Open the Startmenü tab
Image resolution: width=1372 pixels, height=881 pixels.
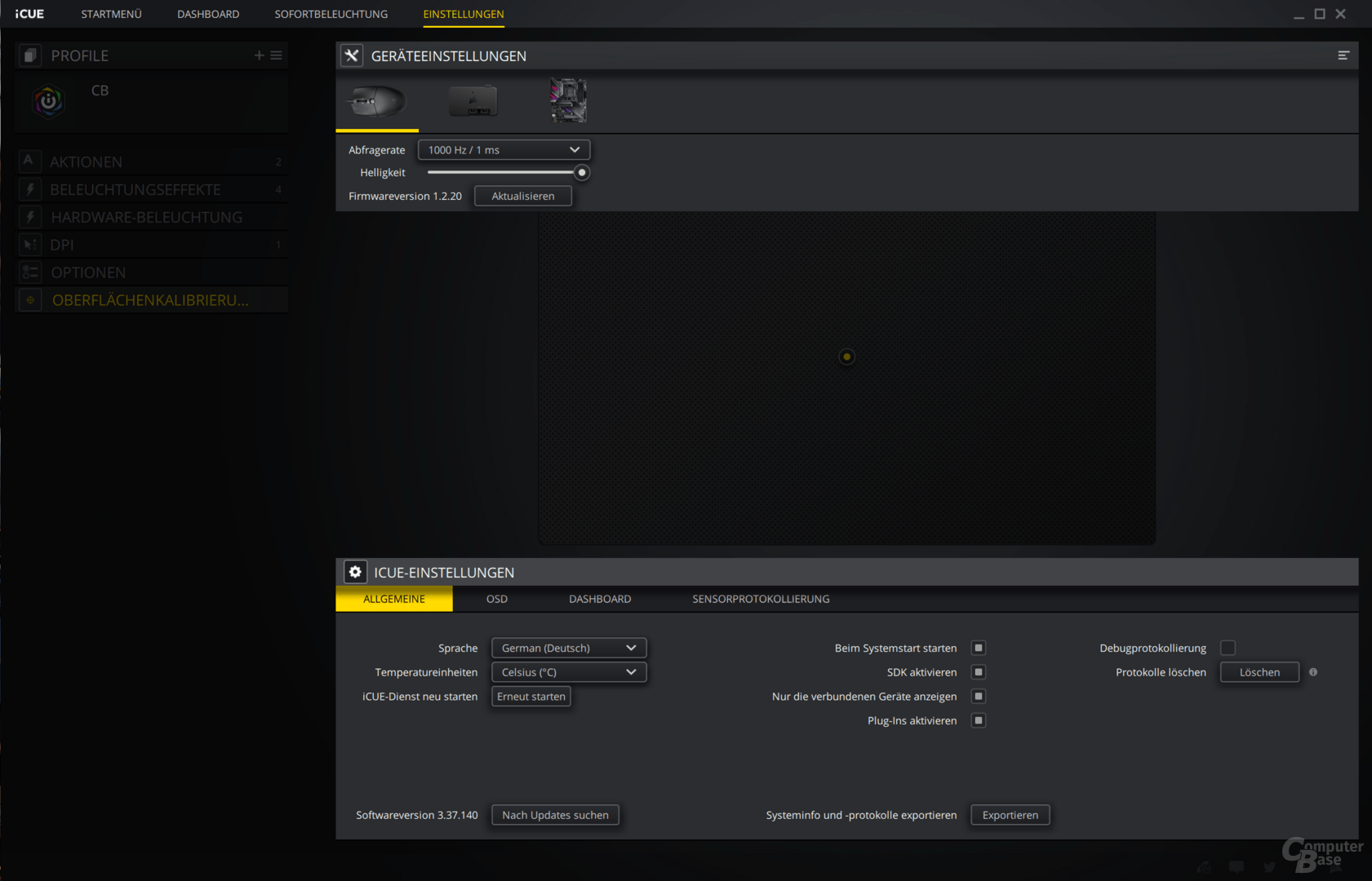pos(112,14)
